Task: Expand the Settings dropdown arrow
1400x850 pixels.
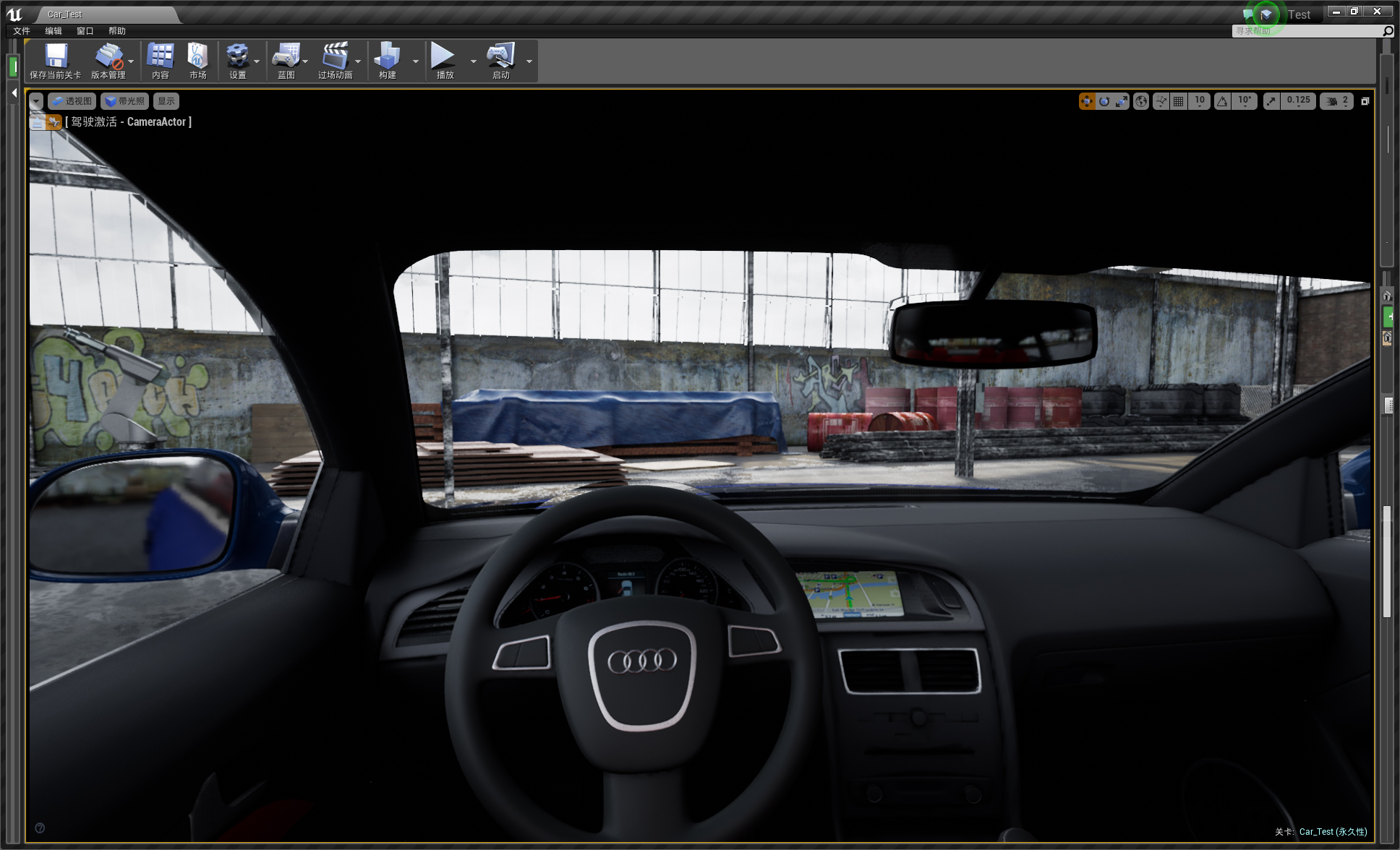Action: coord(257,61)
